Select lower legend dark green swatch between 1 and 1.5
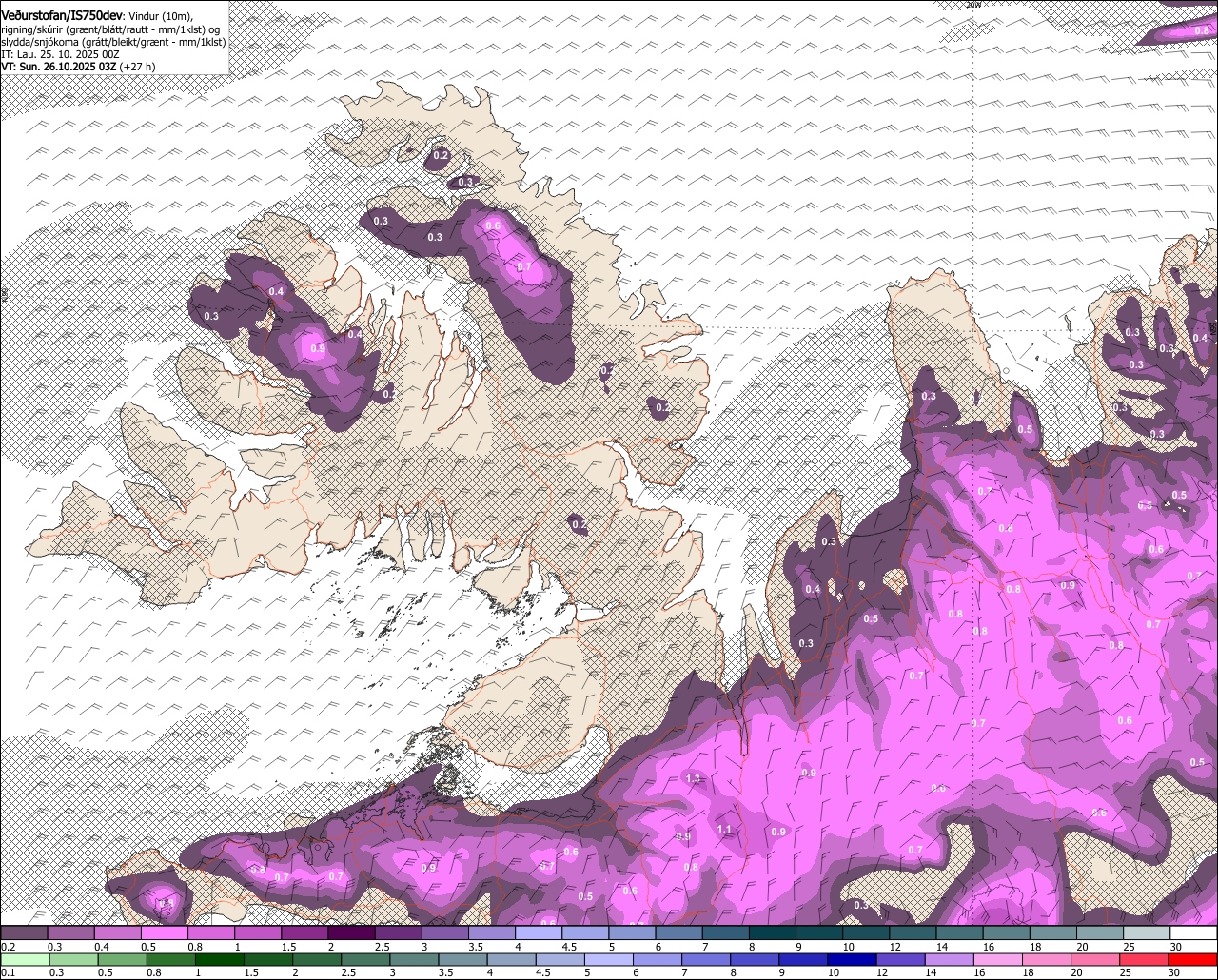The image size is (1218, 980). coord(219,960)
